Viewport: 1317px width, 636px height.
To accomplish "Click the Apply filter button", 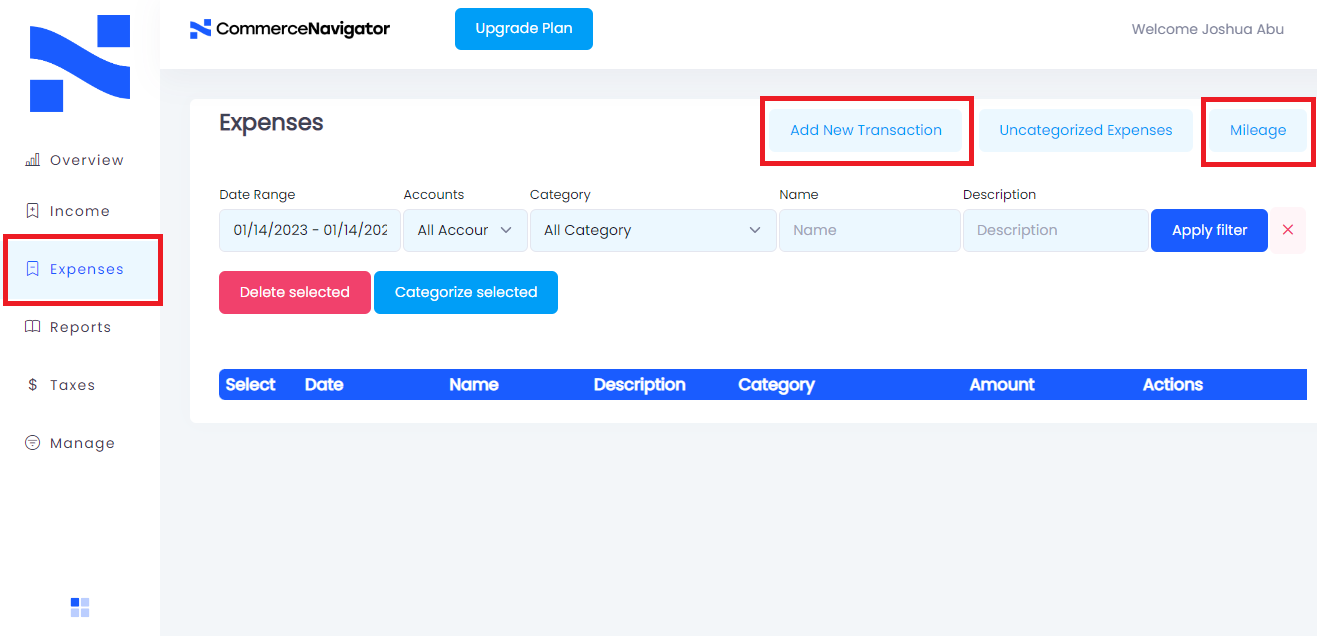I will [1209, 230].
